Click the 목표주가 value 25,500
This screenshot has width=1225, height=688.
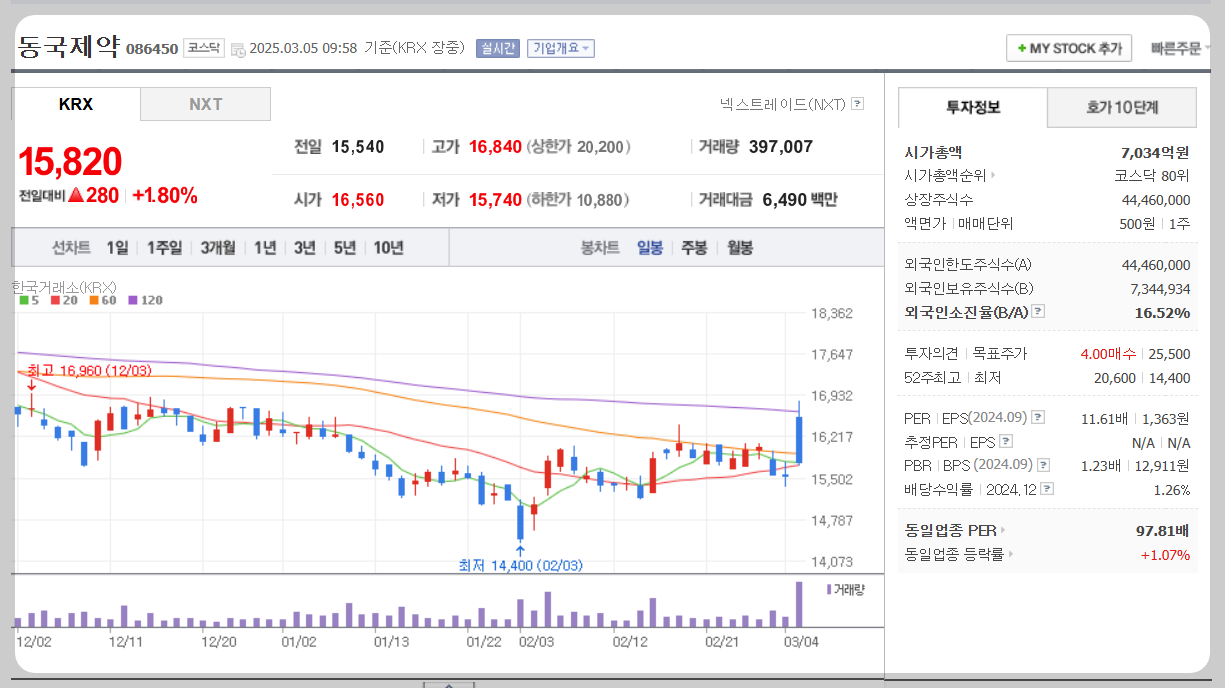1169,354
